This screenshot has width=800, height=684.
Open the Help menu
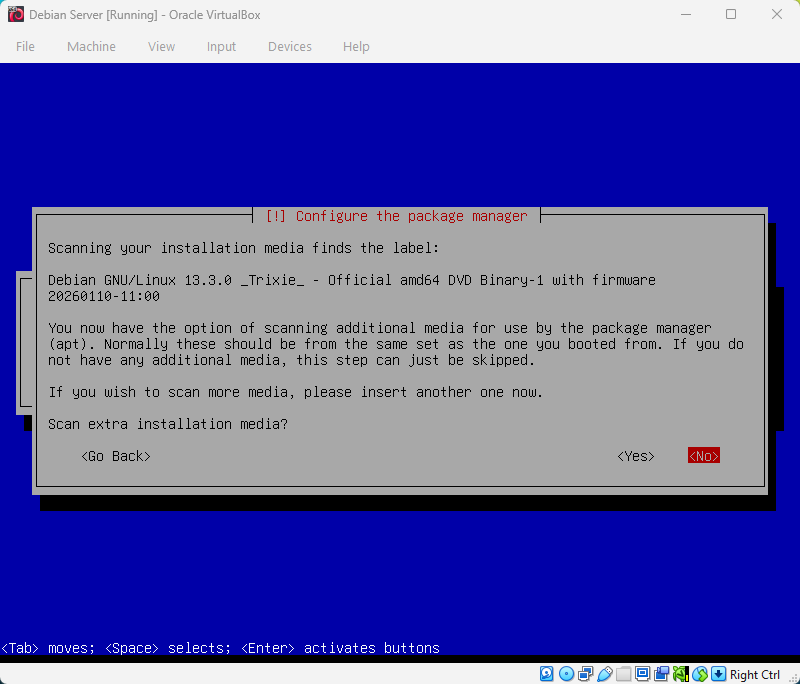(x=356, y=46)
